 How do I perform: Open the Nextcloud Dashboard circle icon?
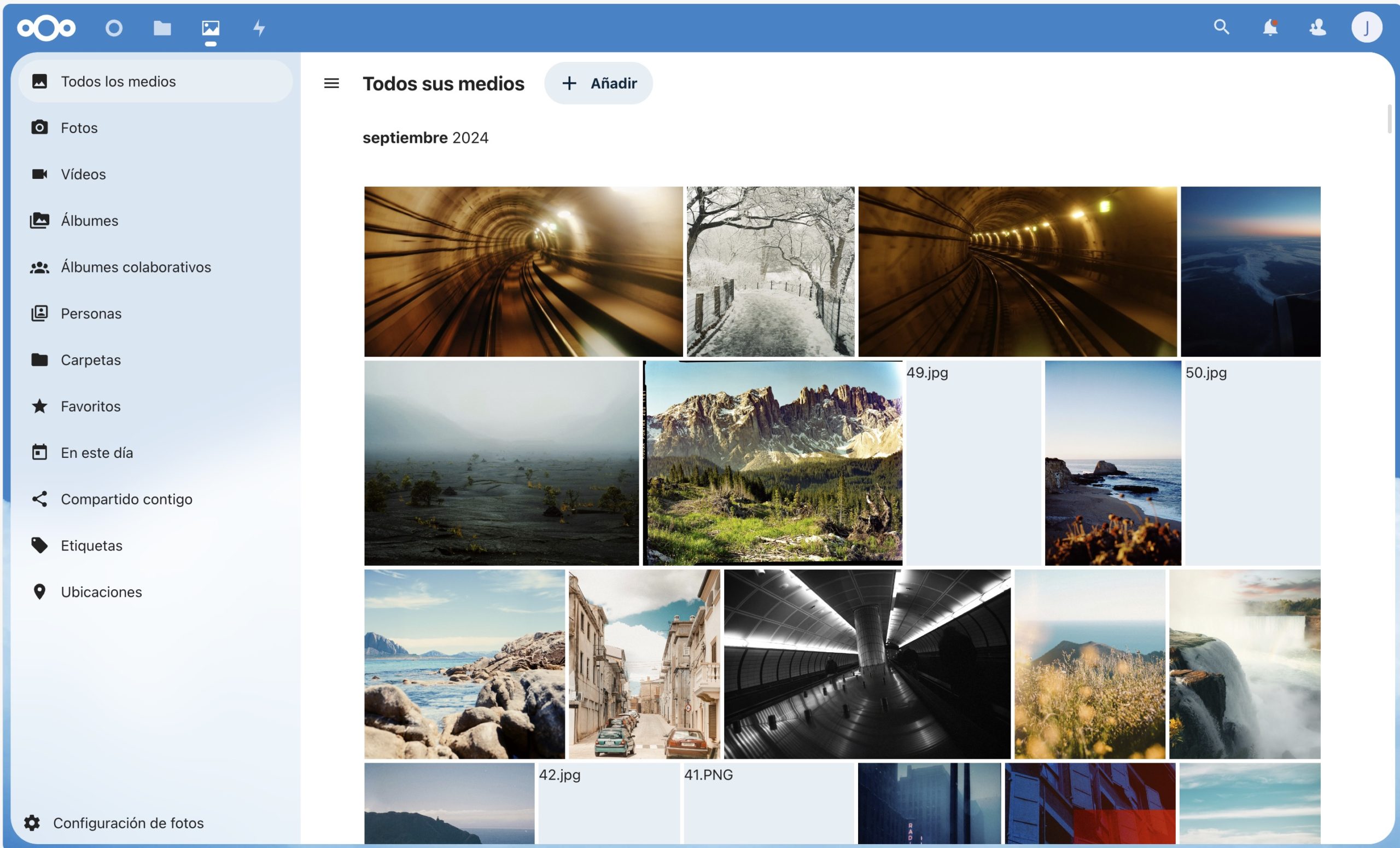(114, 28)
